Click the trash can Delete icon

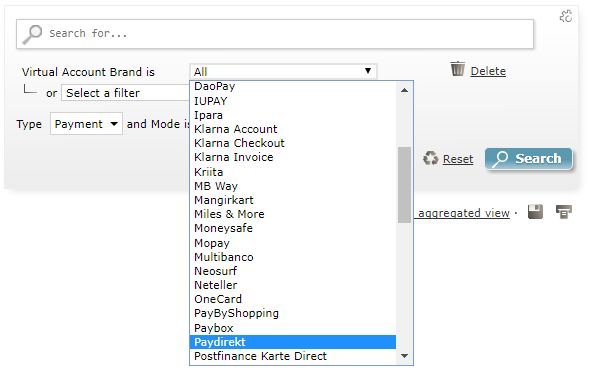458,69
